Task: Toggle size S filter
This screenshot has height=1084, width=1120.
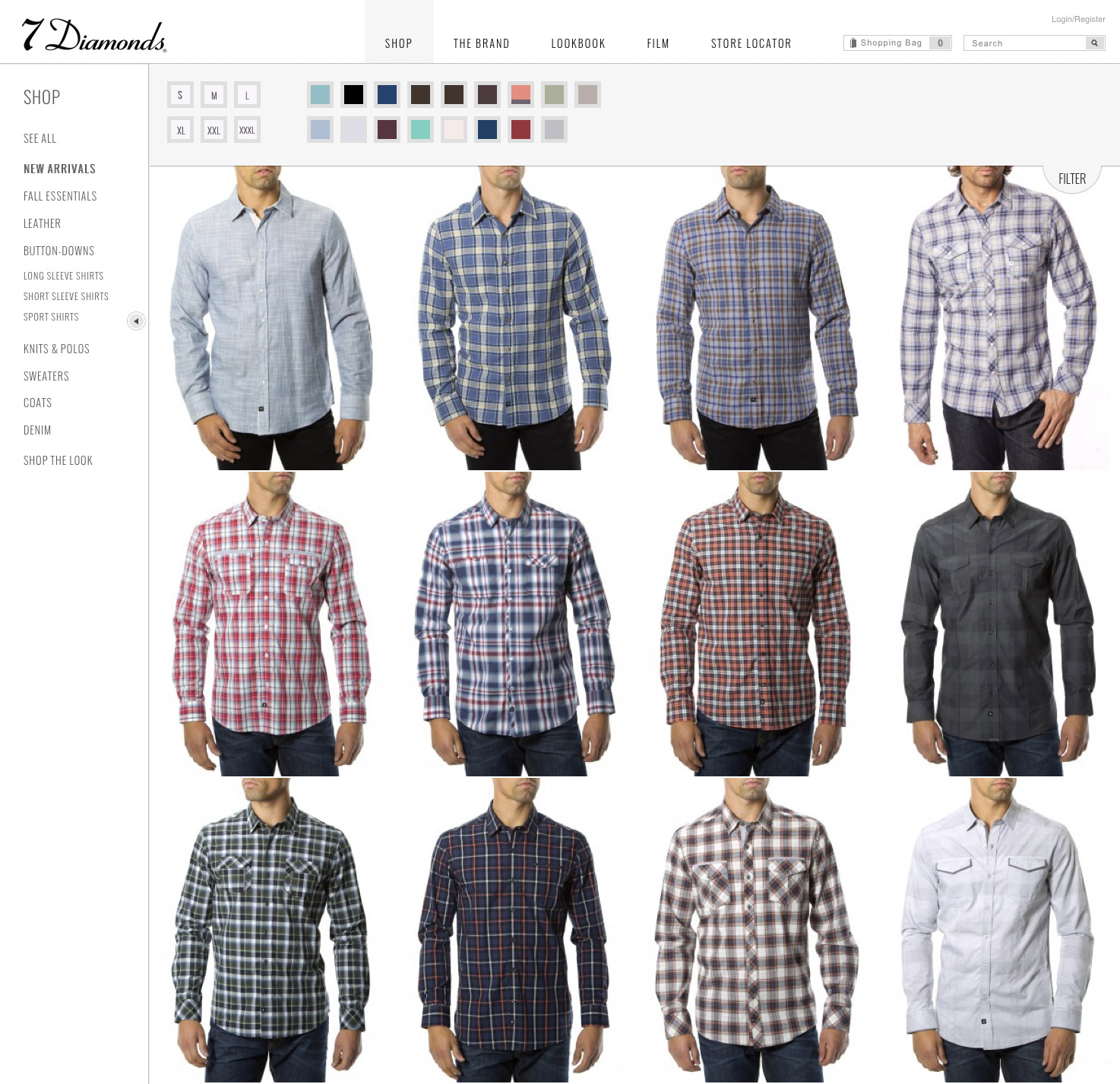Action: pos(180,95)
